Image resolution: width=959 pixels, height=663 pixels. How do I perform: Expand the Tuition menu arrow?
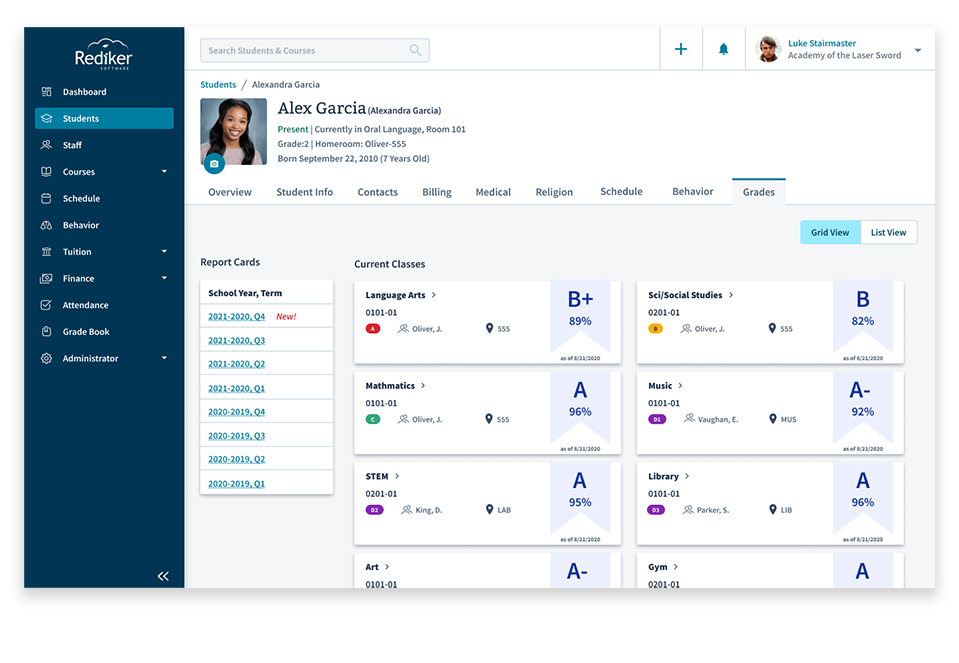(164, 251)
